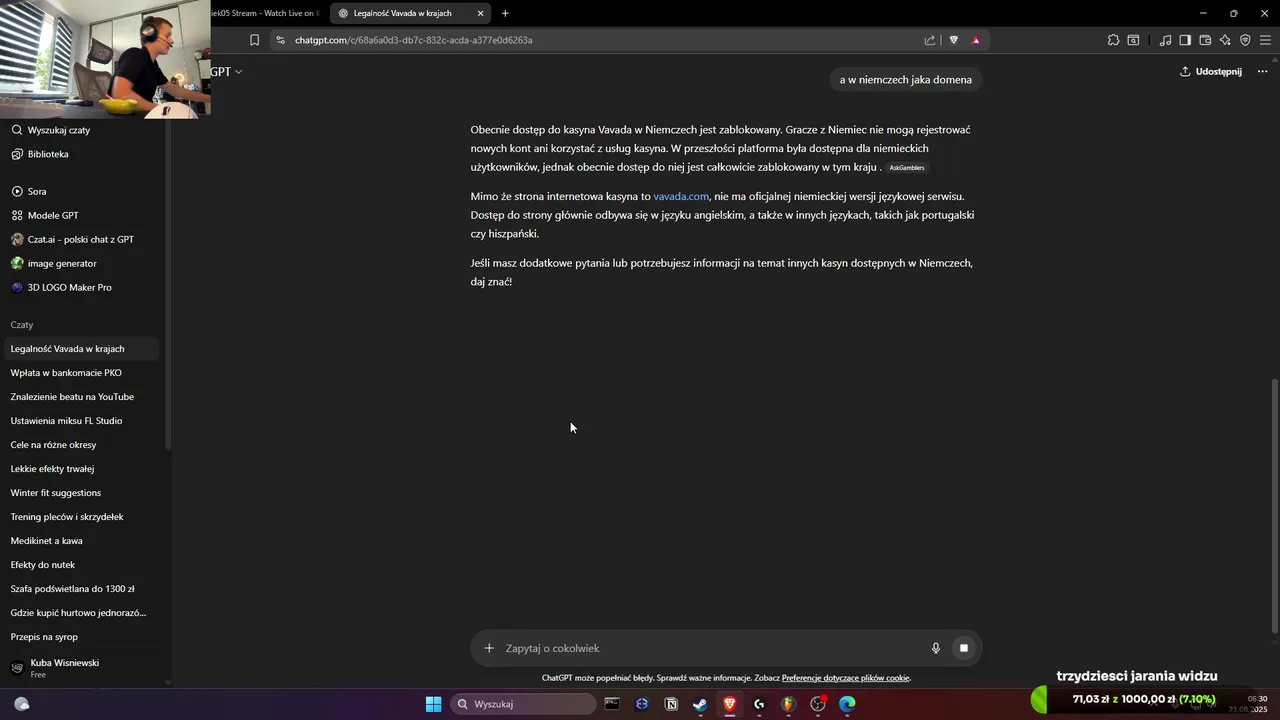Open the Legalność Vavada w krajach chat
1280x720 pixels.
pos(80,349)
